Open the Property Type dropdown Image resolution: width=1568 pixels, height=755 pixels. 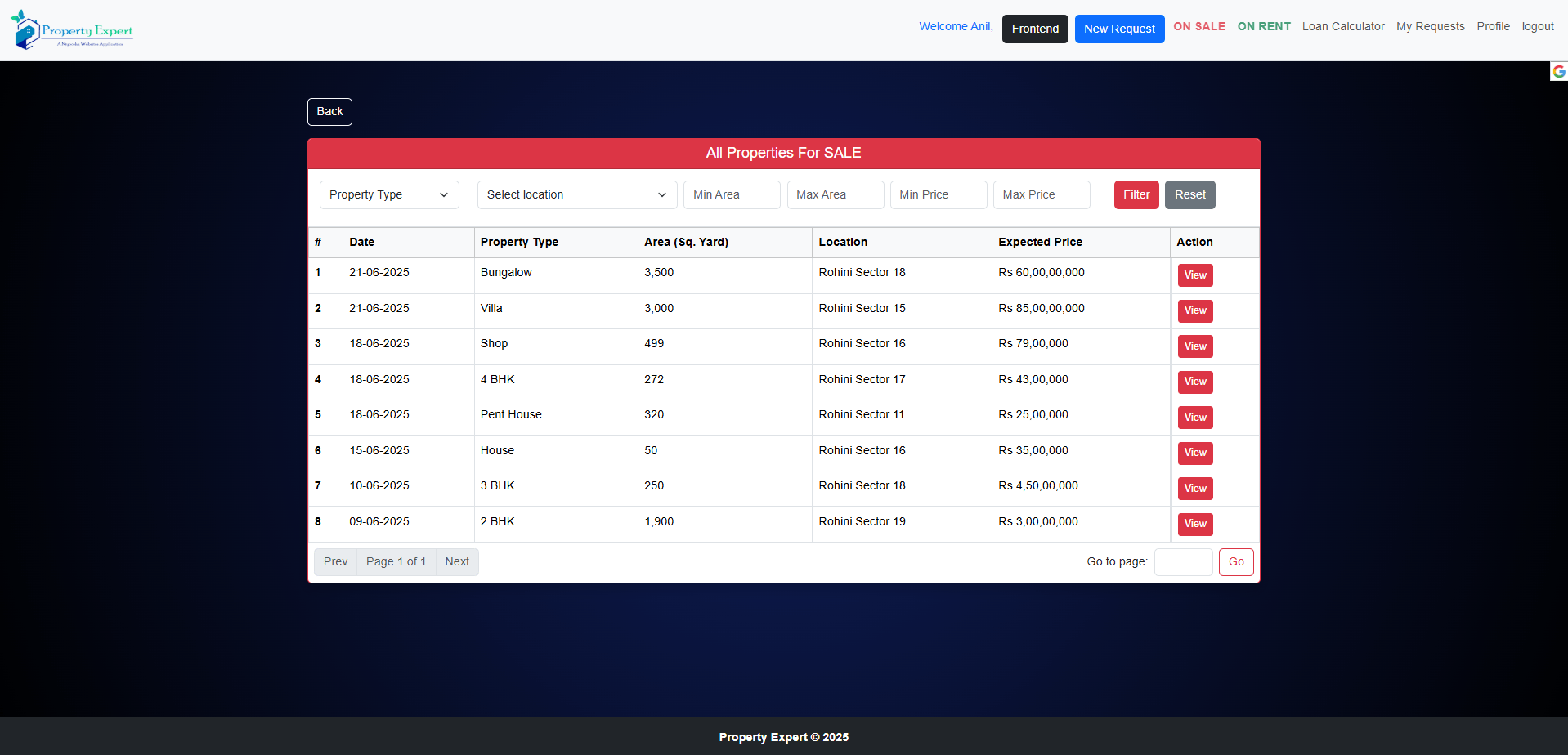point(388,194)
